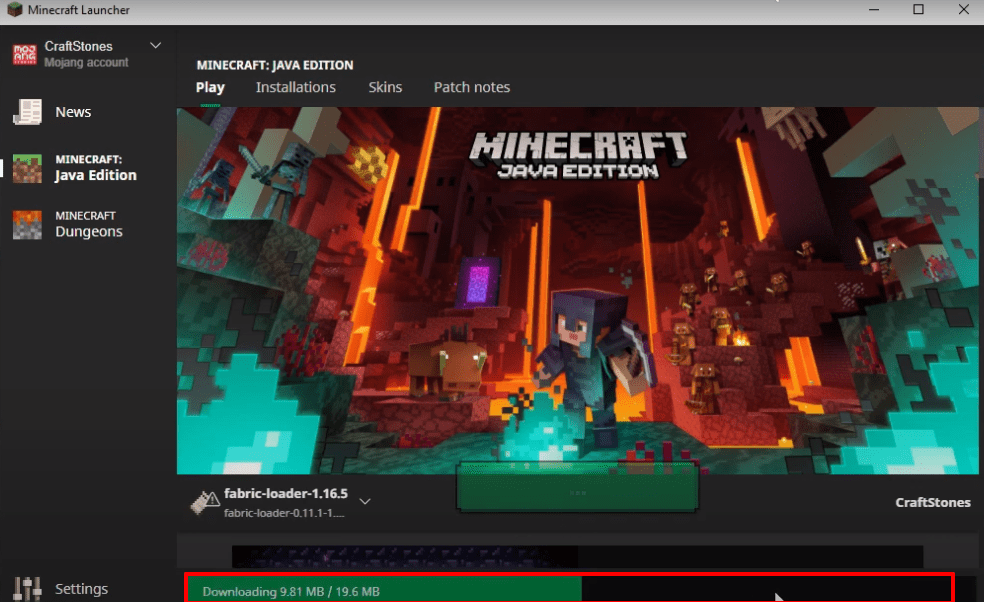Open the fabric-loader-1.16.5 installation selector
Image resolution: width=984 pixels, height=602 pixels.
coord(281,502)
